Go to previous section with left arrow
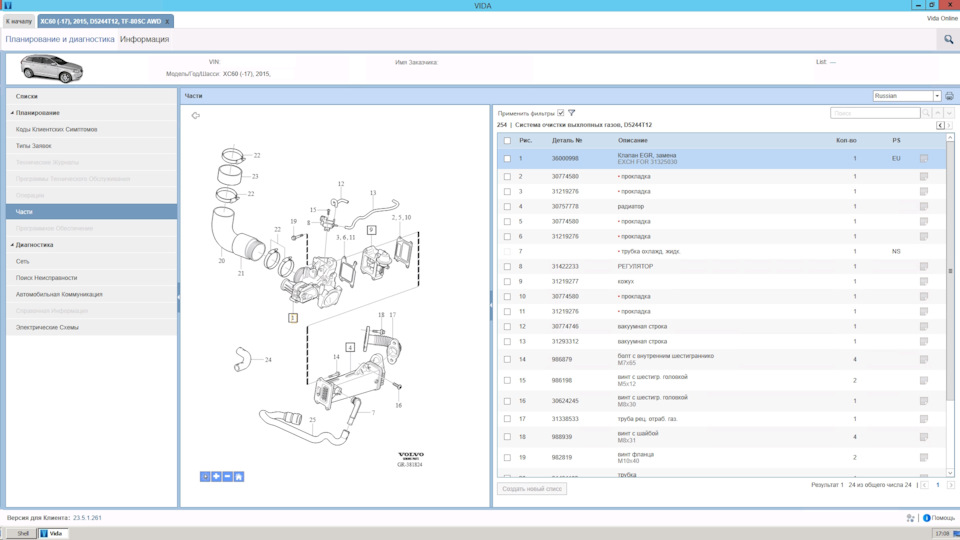This screenshot has width=960, height=540. point(940,125)
